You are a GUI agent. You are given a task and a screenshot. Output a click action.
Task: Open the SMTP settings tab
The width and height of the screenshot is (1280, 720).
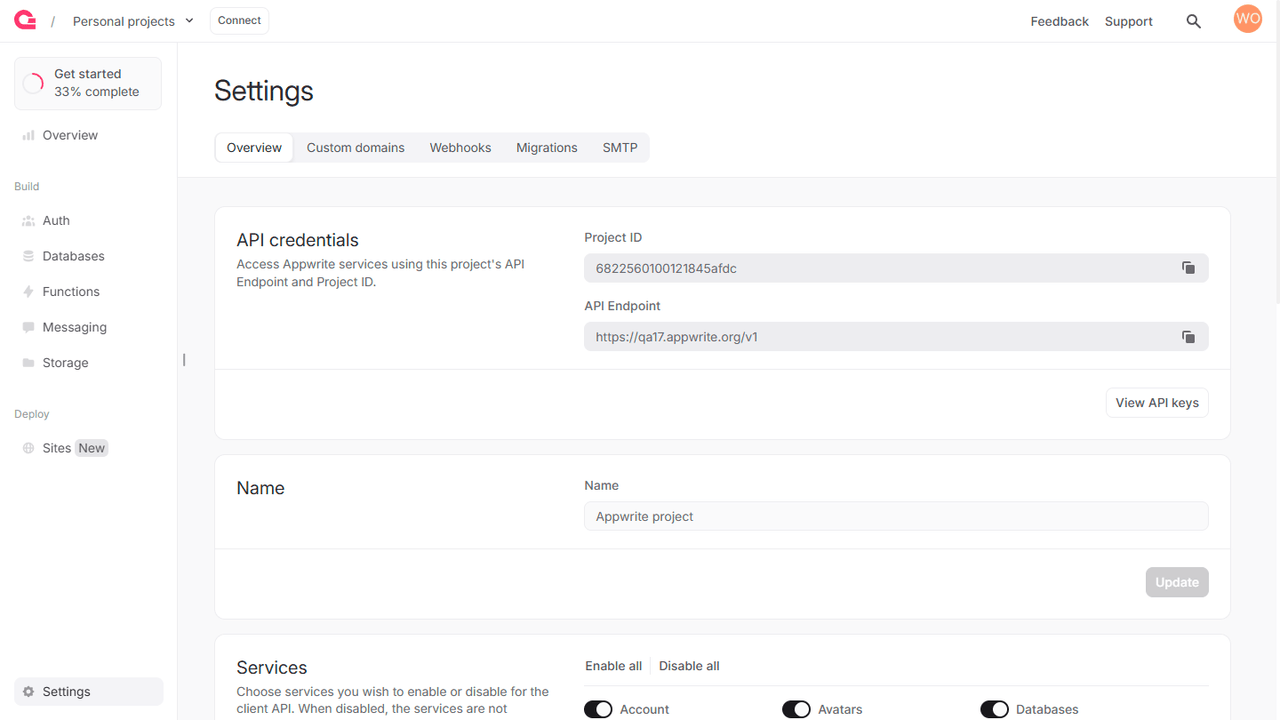pyautogui.click(x=620, y=147)
